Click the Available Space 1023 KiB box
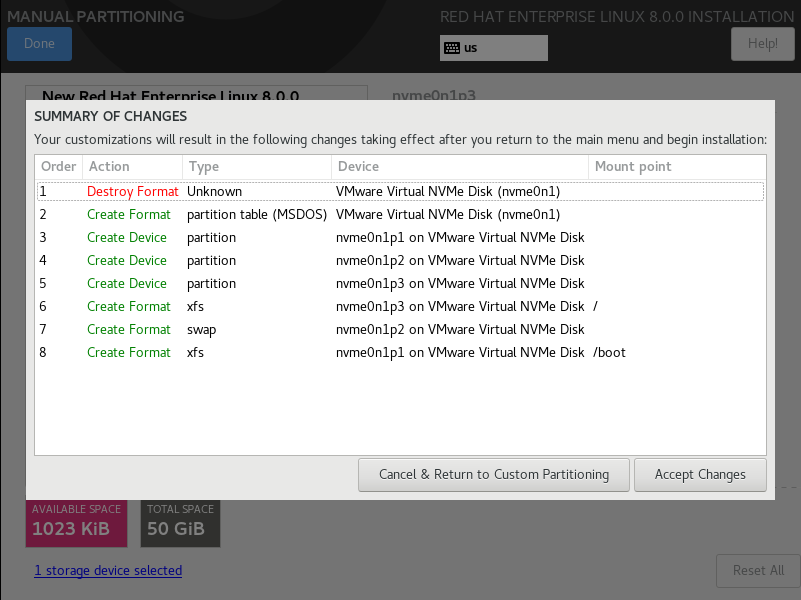The width and height of the screenshot is (801, 600). coord(77,523)
